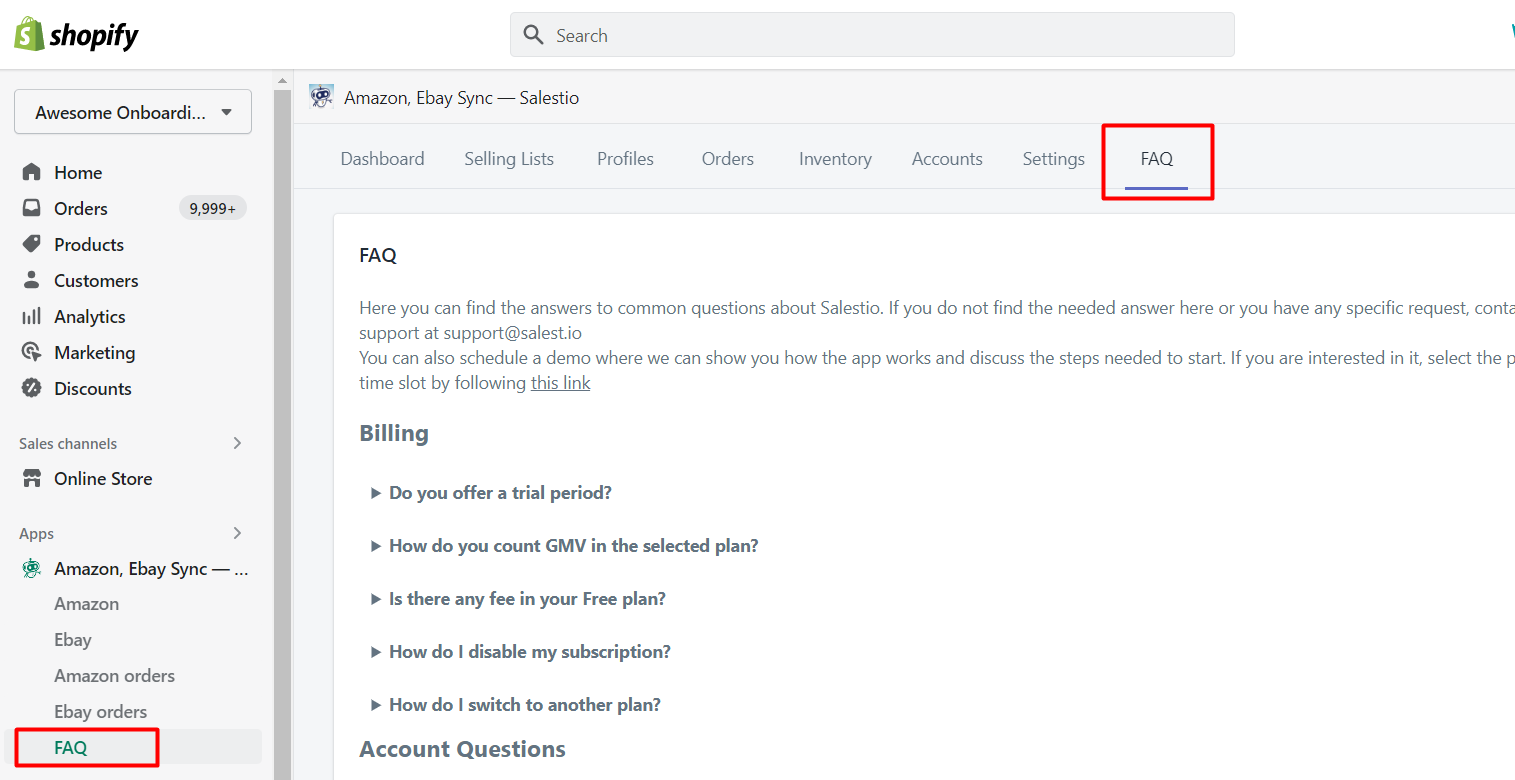Open the Online Store sales channel

(103, 479)
